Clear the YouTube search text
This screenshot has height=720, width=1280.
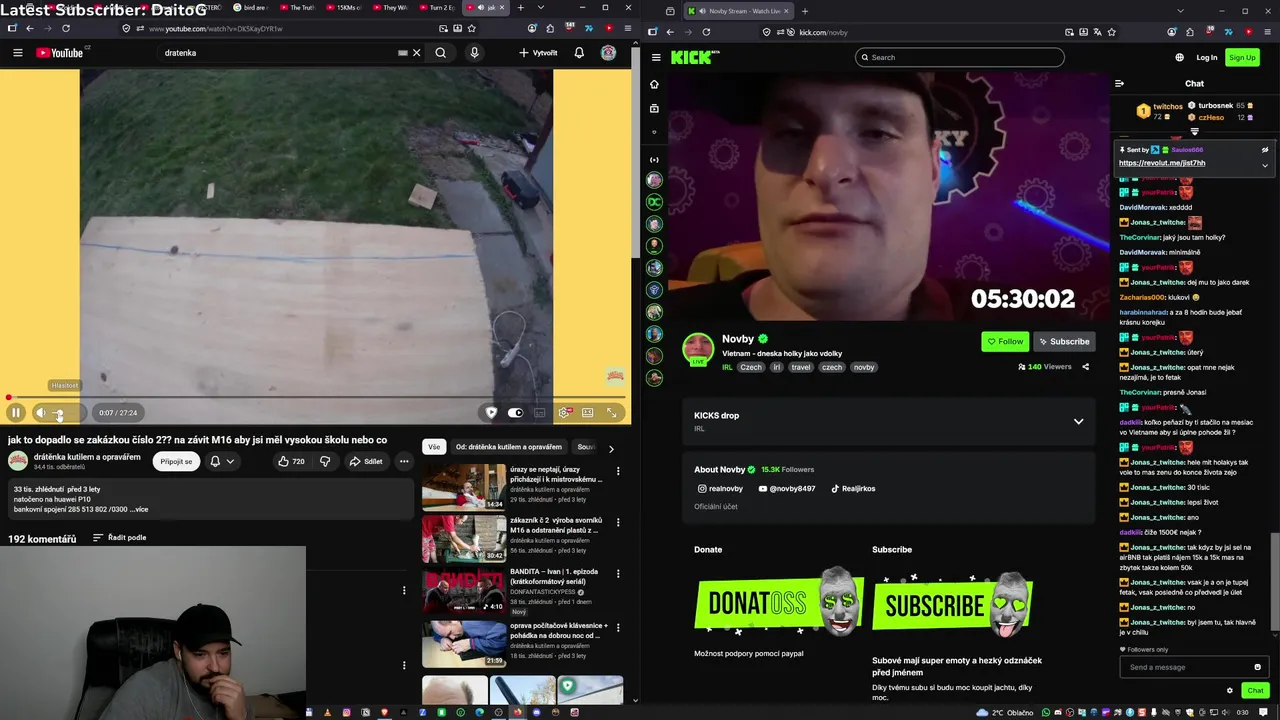tap(417, 52)
